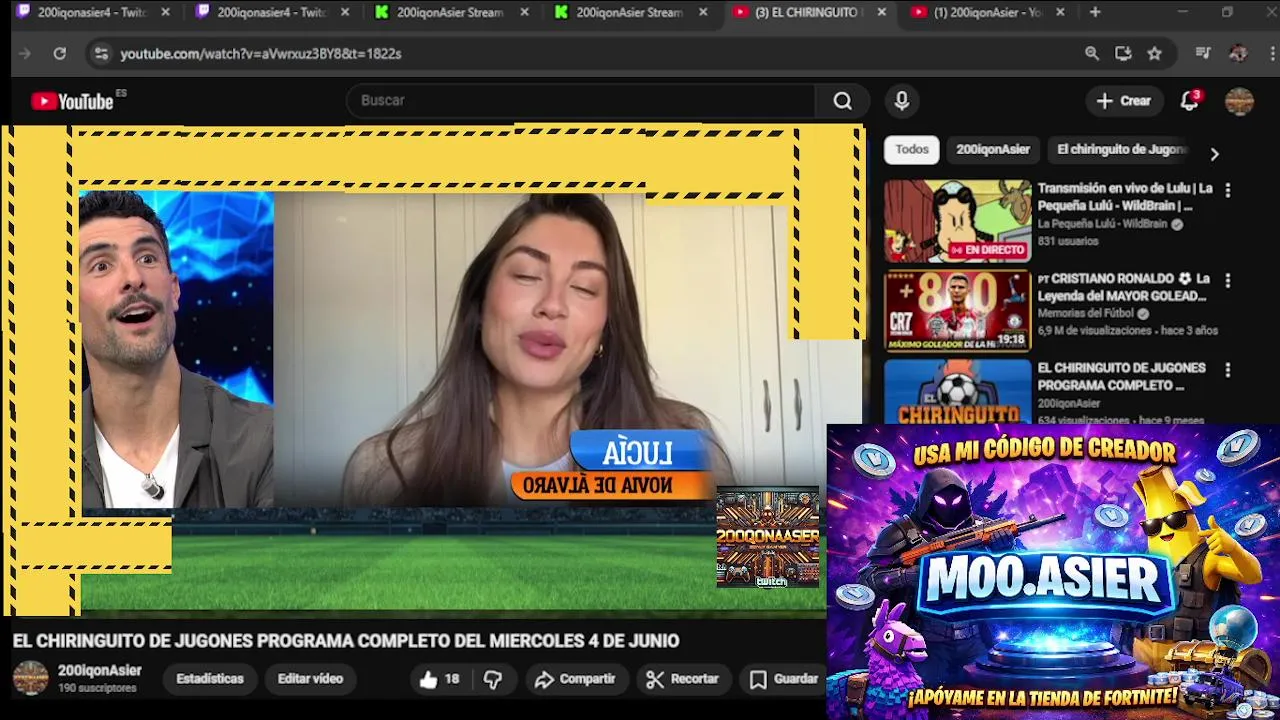The height and width of the screenshot is (720, 1280).
Task: Switch to second 200iqonAsier Stream tab
Action: [628, 12]
